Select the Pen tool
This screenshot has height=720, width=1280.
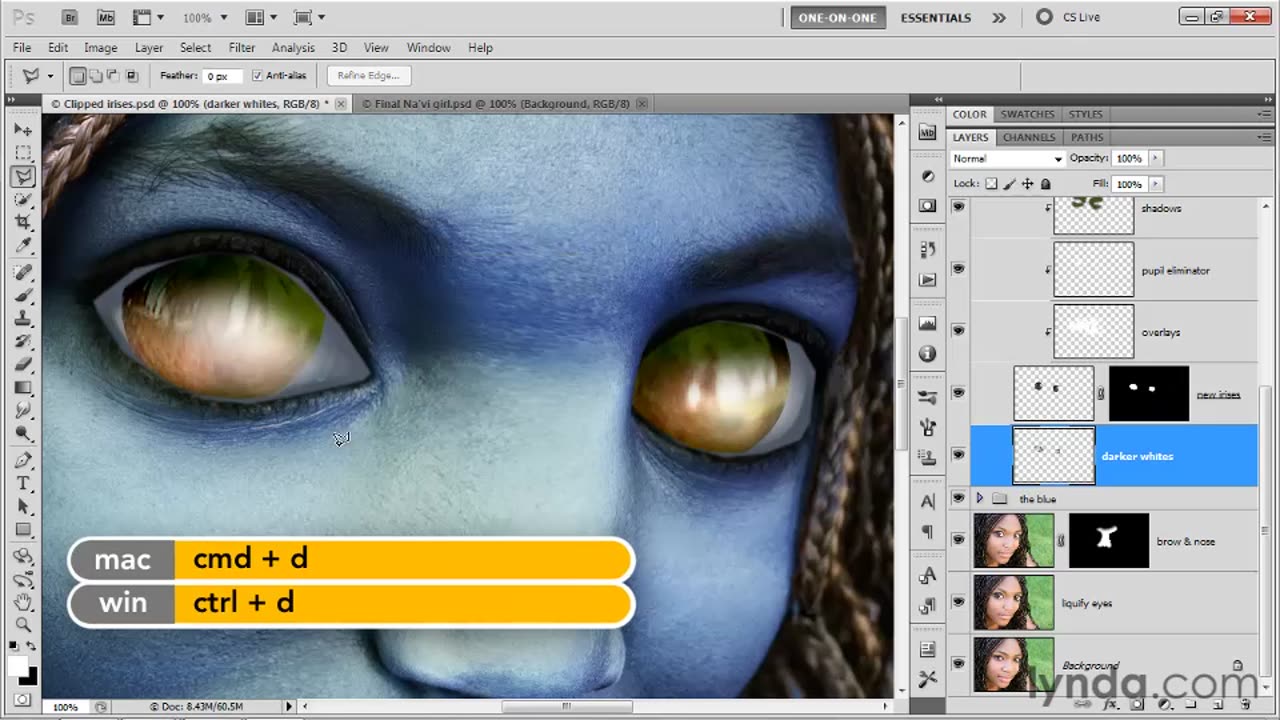23,461
